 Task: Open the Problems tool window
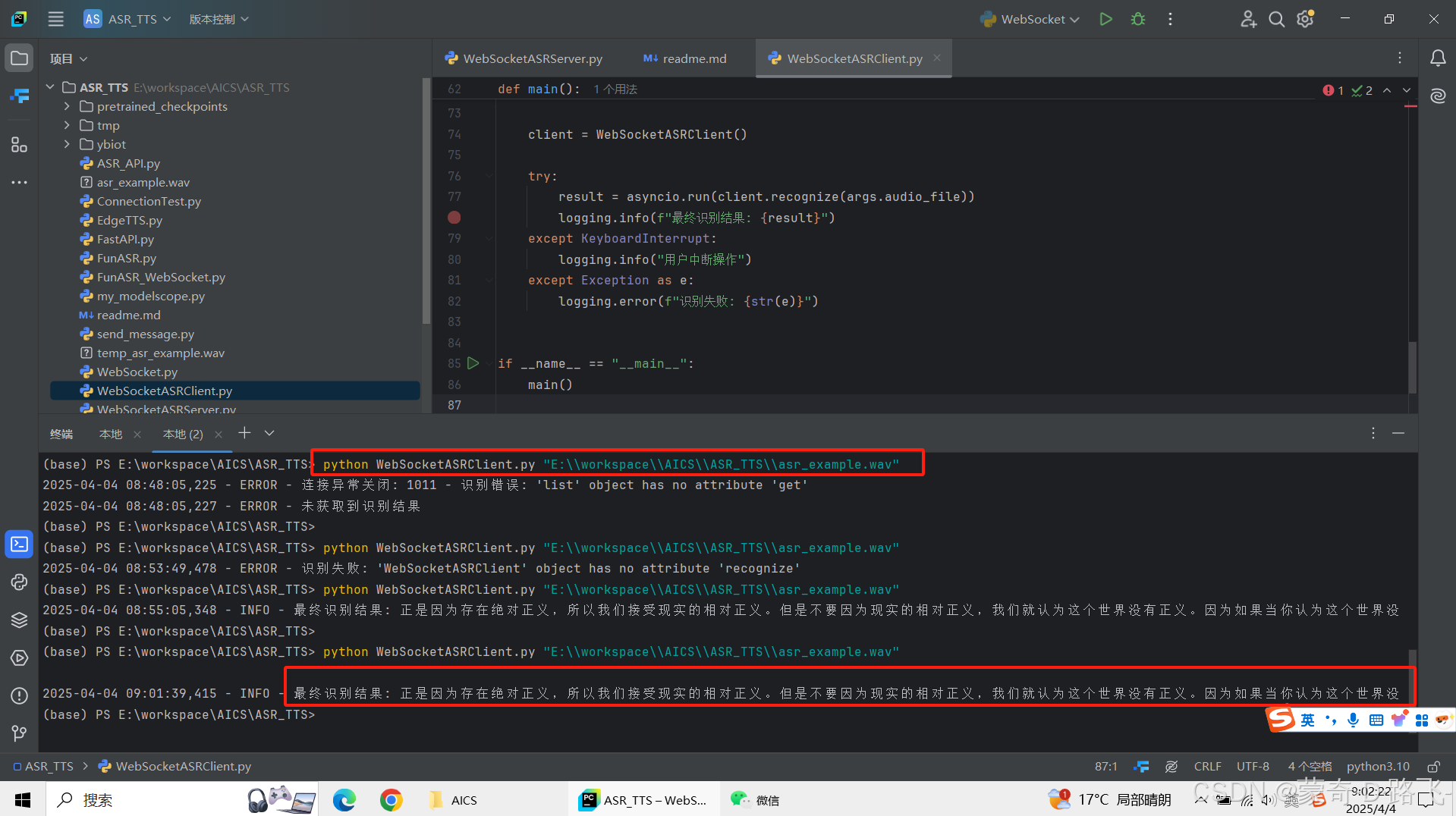pyautogui.click(x=19, y=695)
